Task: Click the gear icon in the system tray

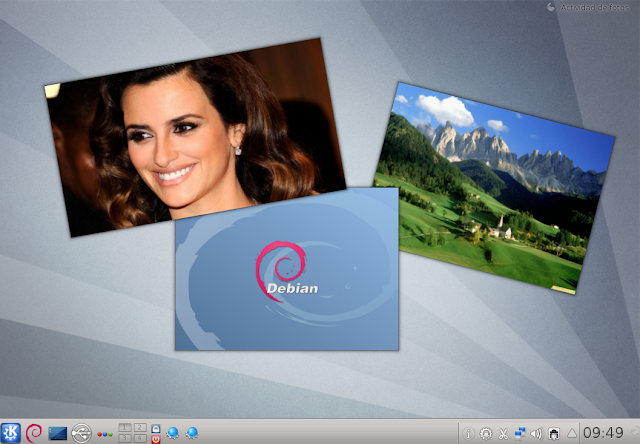Action: tap(486, 433)
